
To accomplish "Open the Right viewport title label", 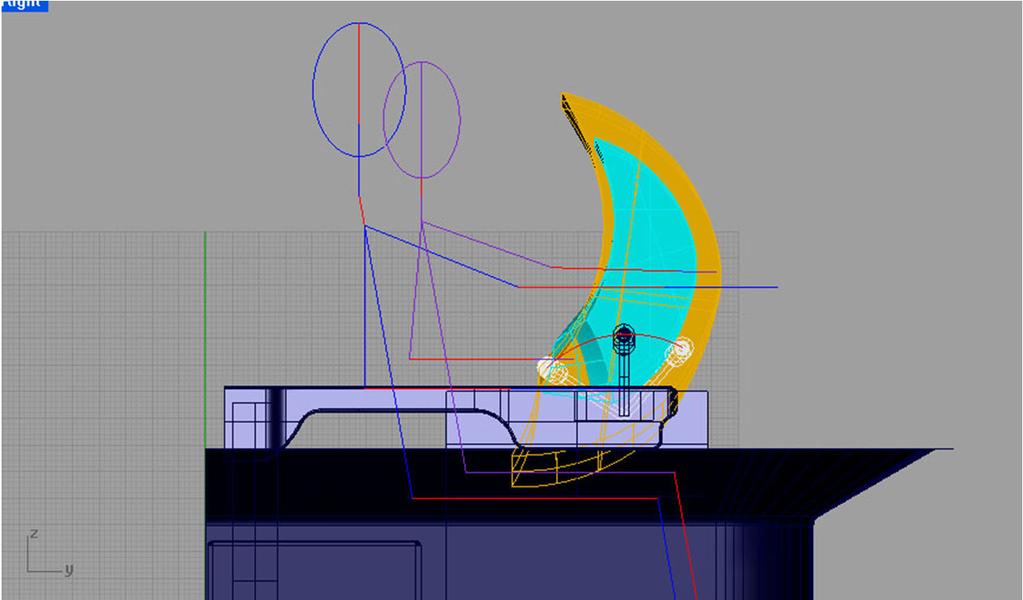I will [23, 5].
